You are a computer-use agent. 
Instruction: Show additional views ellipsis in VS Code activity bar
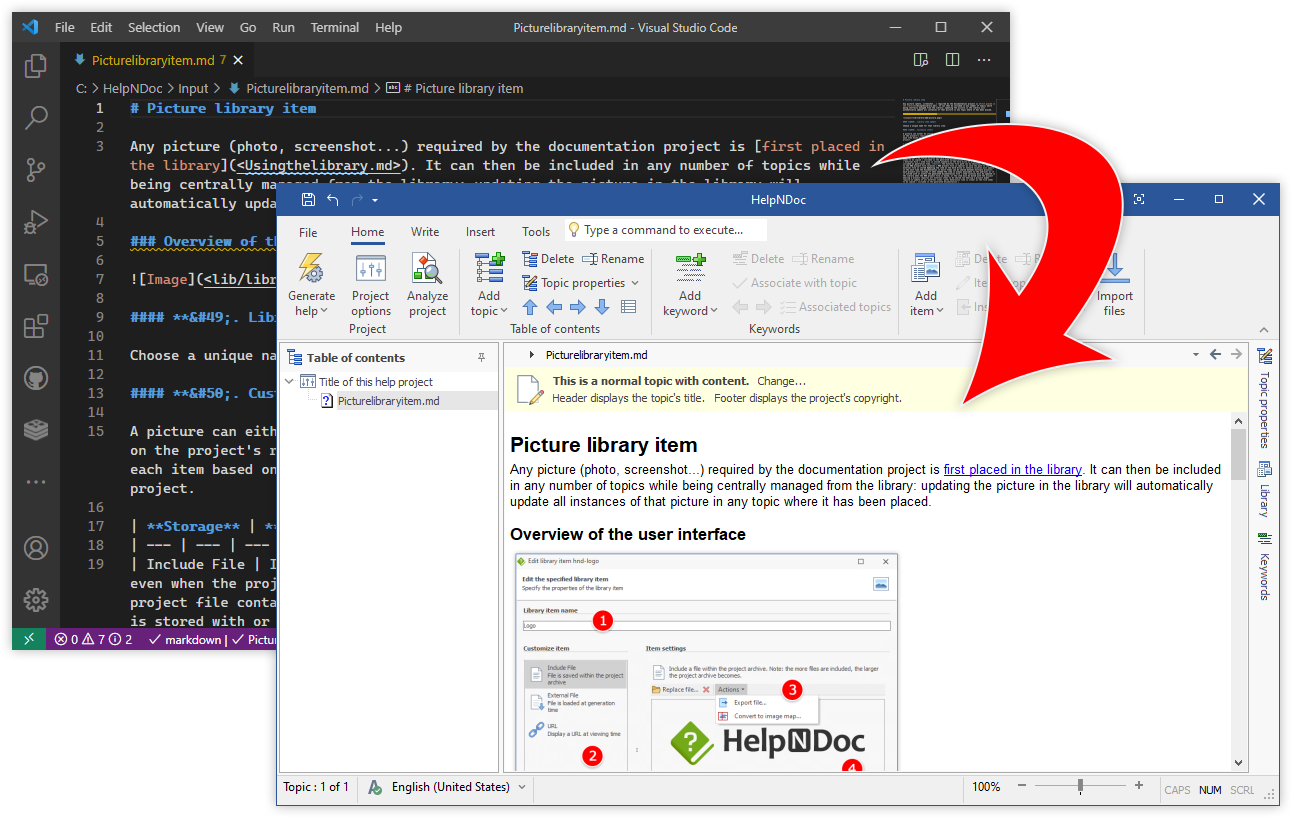click(x=36, y=482)
